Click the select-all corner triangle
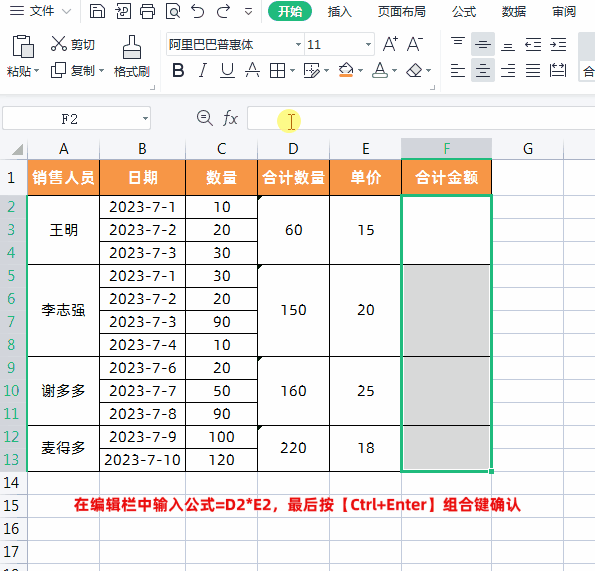 click(17, 149)
